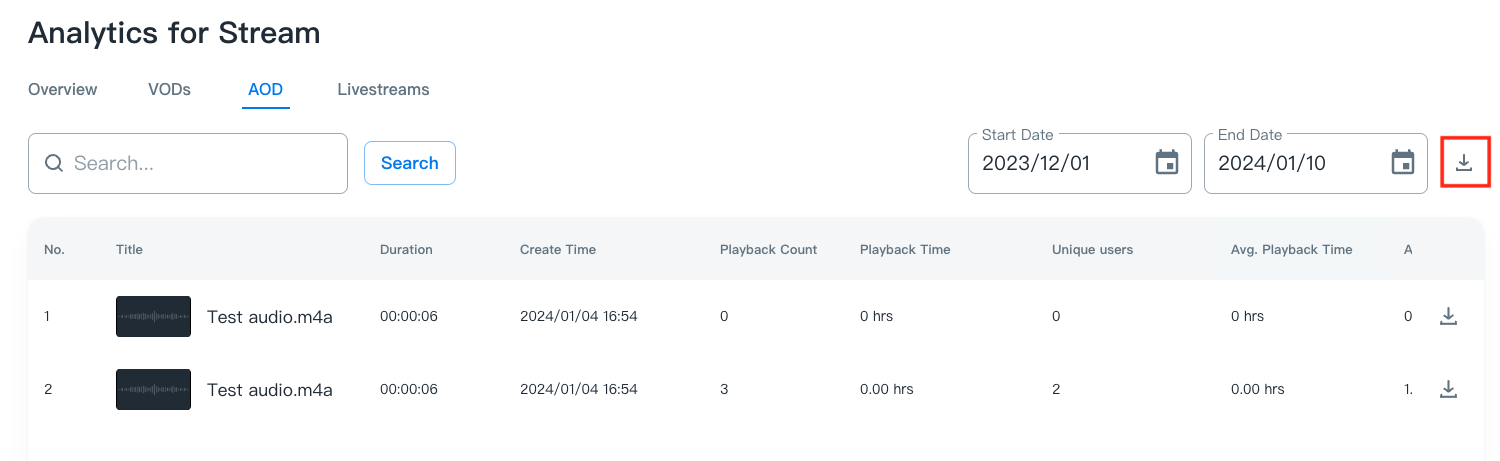The height and width of the screenshot is (461, 1500).
Task: Open the waveform thumbnail in row 1
Action: 153,316
